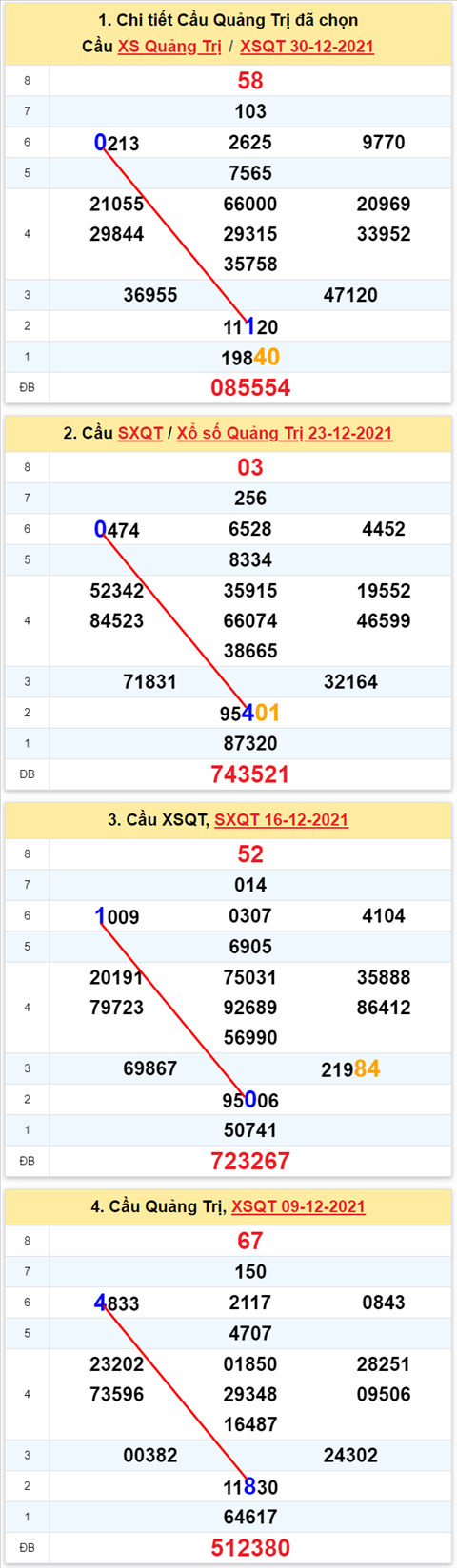The width and height of the screenshot is (457, 1568).
Task: Select red prize-eight number 58
Action: point(250,81)
